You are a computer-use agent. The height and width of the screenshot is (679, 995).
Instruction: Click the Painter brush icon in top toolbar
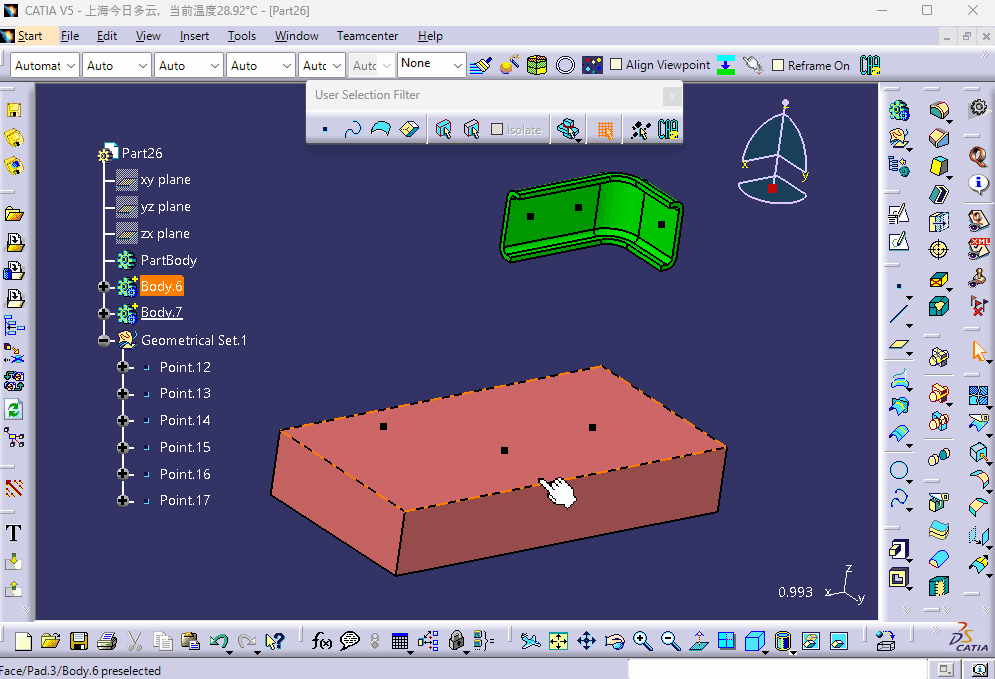[480, 65]
